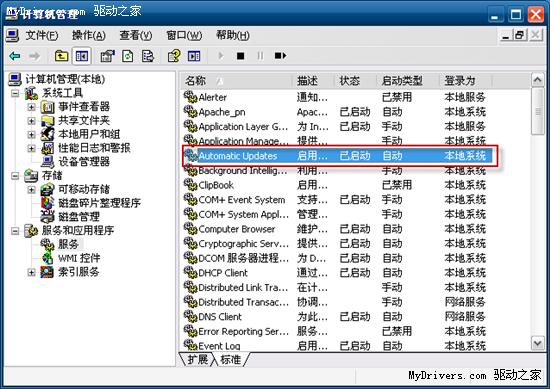Click the restart service button
This screenshot has height=389, width=550.
point(280,56)
